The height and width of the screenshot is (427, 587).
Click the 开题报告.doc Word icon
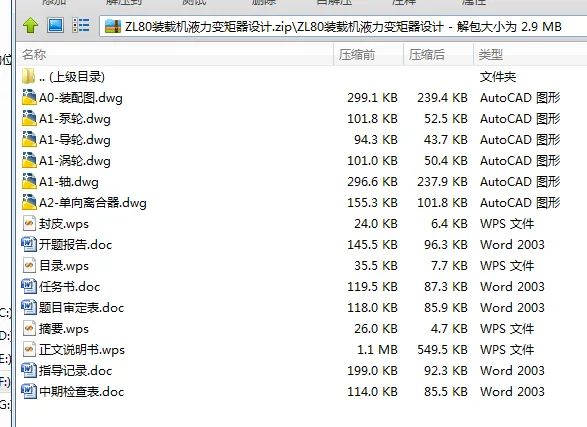(29, 244)
